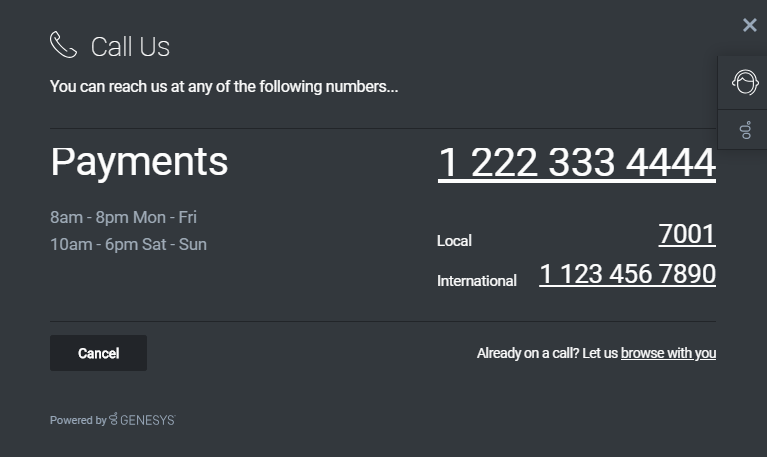The image size is (767, 457).
Task: Click the GENESYS brand name text
Action: point(148,420)
